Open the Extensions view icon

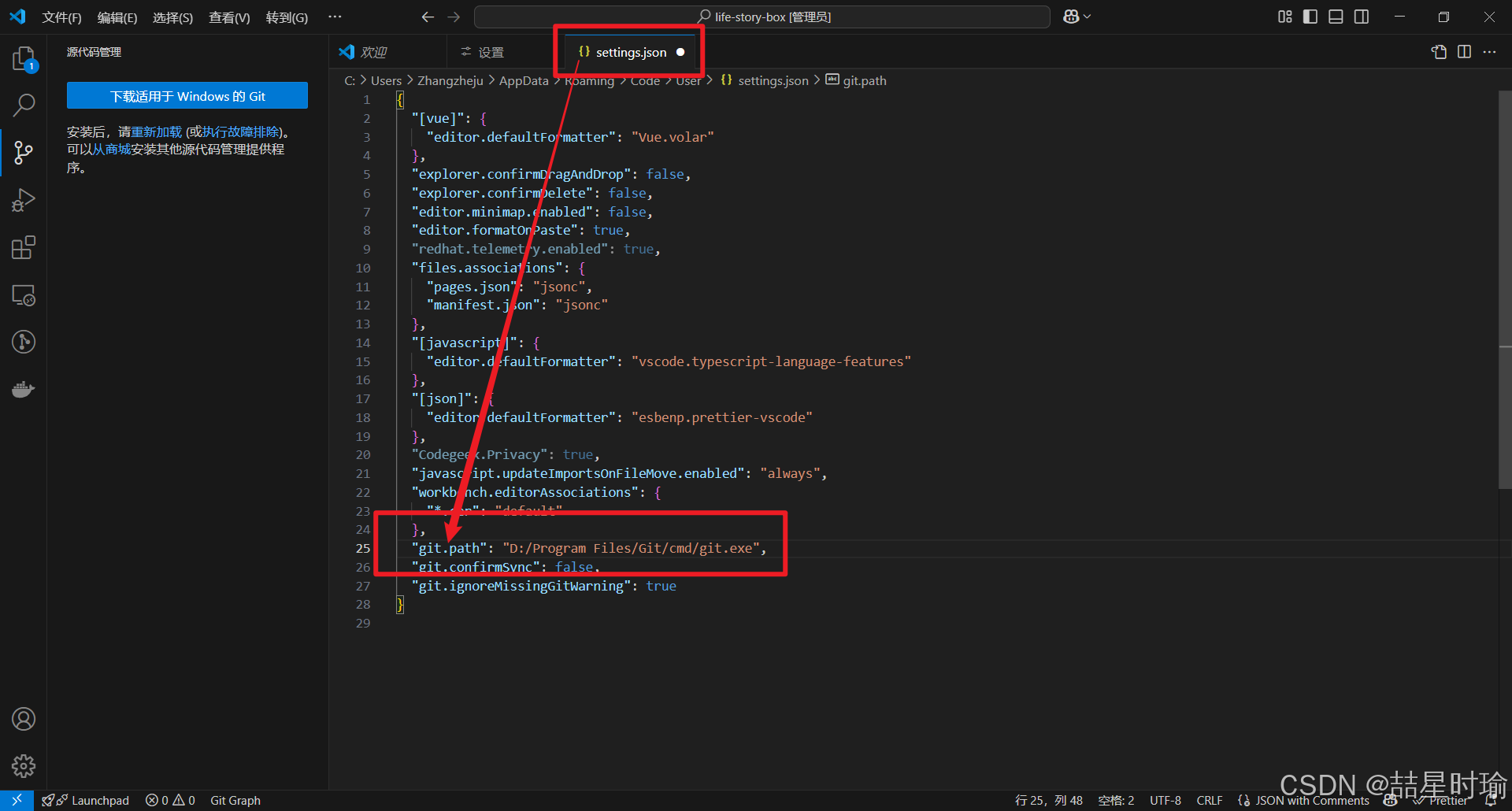24,247
